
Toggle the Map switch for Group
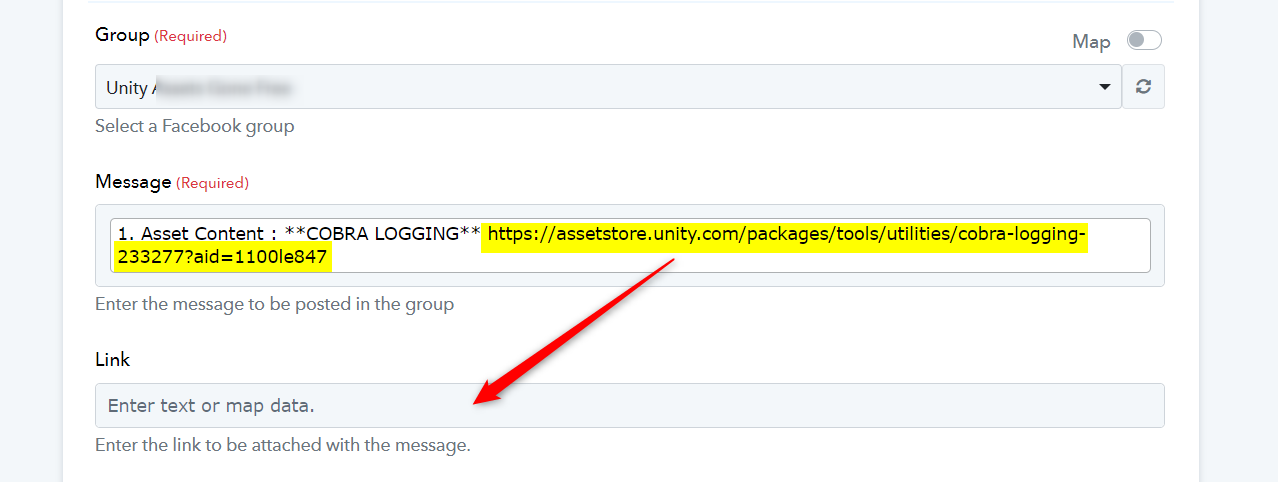(x=1144, y=40)
